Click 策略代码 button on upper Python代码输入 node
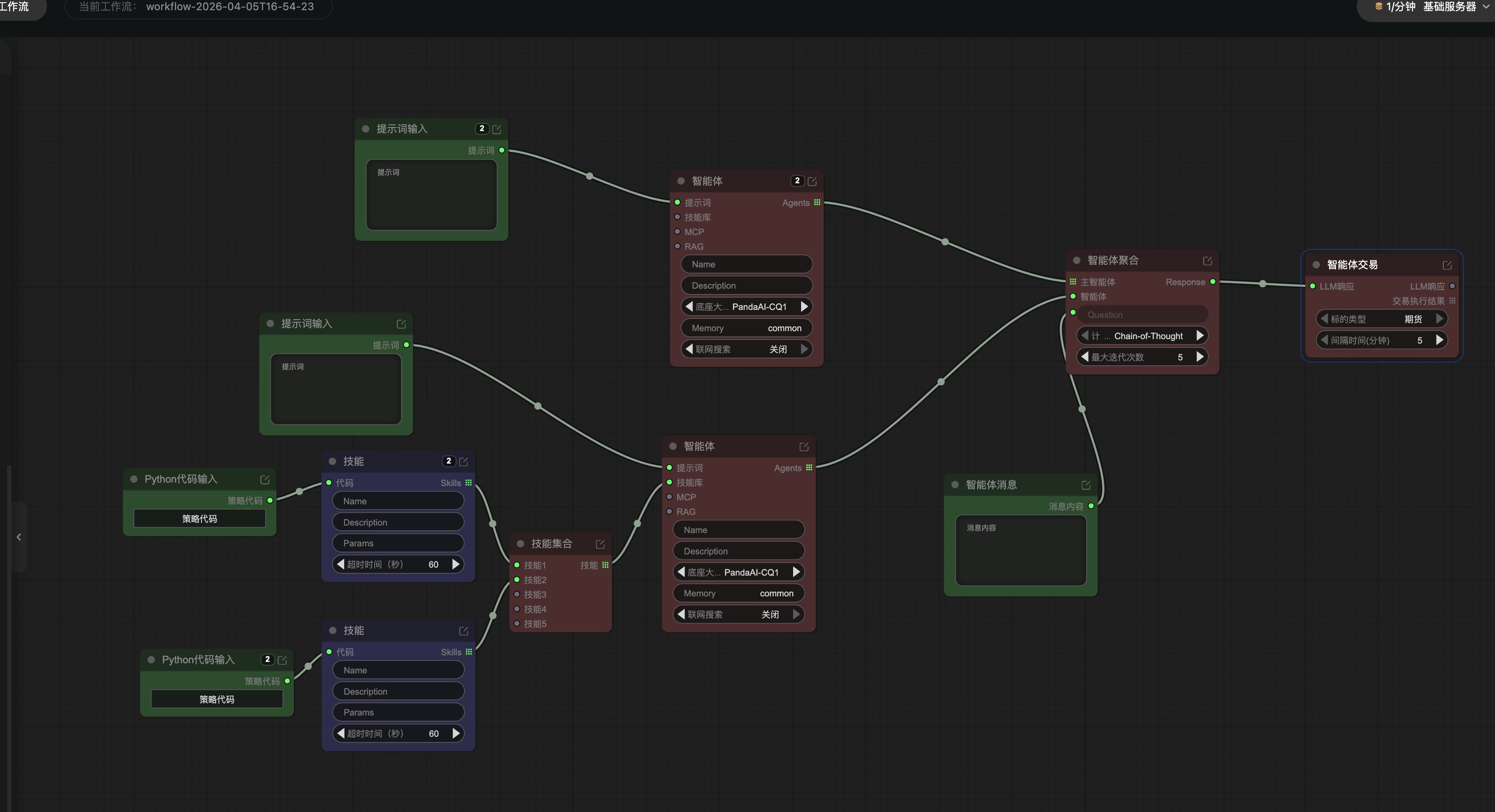Screen dimensions: 1495x812 [199, 518]
